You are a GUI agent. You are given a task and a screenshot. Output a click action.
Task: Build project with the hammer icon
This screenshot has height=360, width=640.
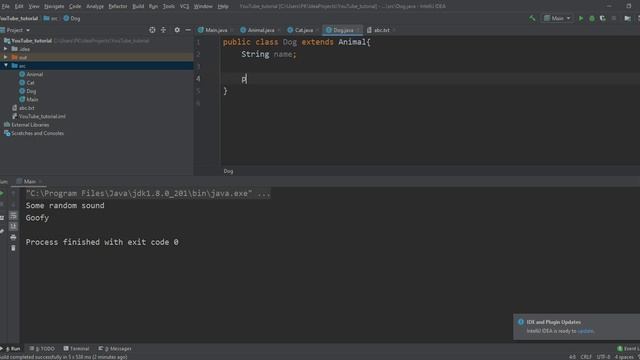[531, 18]
